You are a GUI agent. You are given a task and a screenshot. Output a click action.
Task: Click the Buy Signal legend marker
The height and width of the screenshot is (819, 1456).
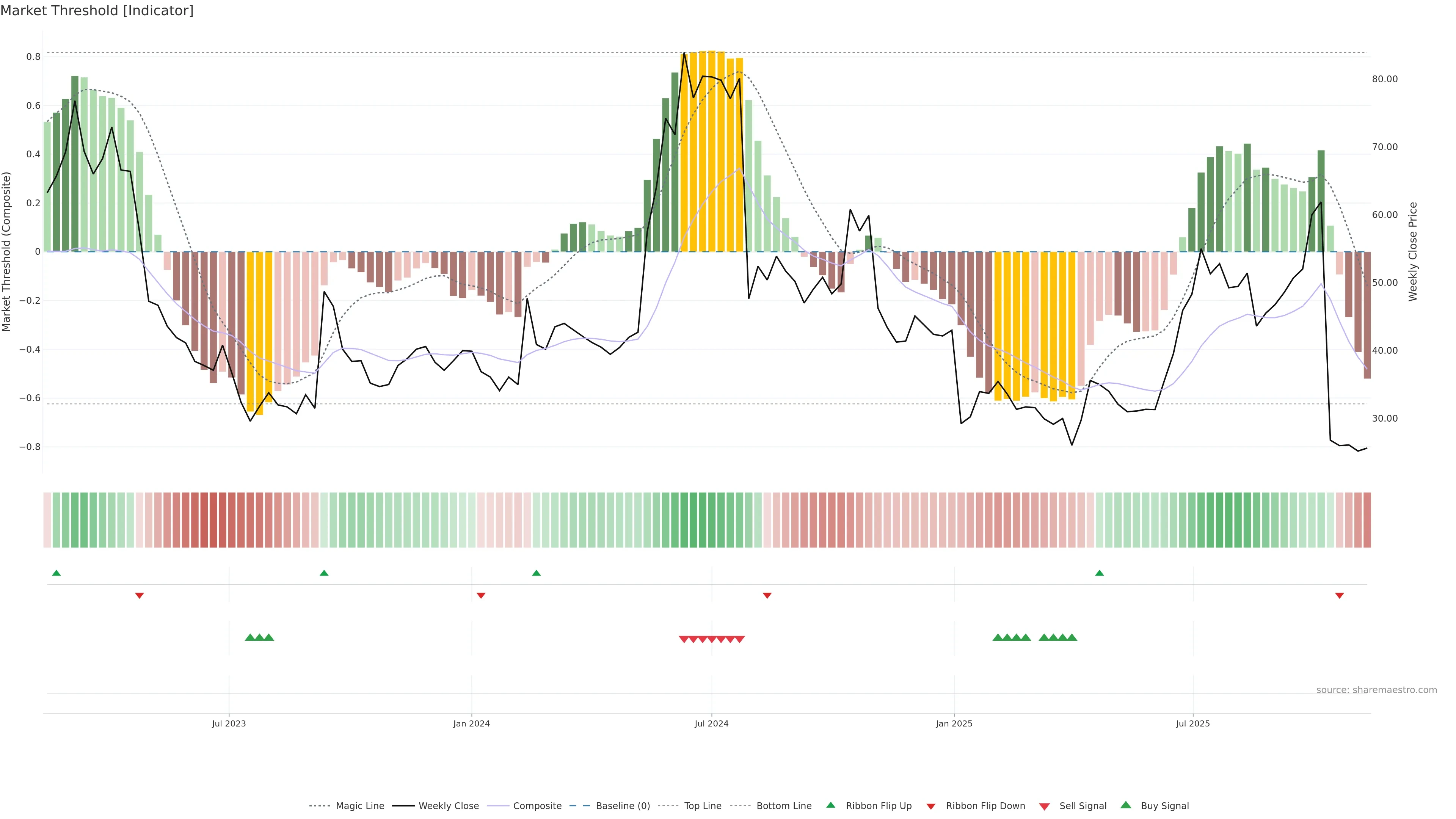click(x=1126, y=805)
